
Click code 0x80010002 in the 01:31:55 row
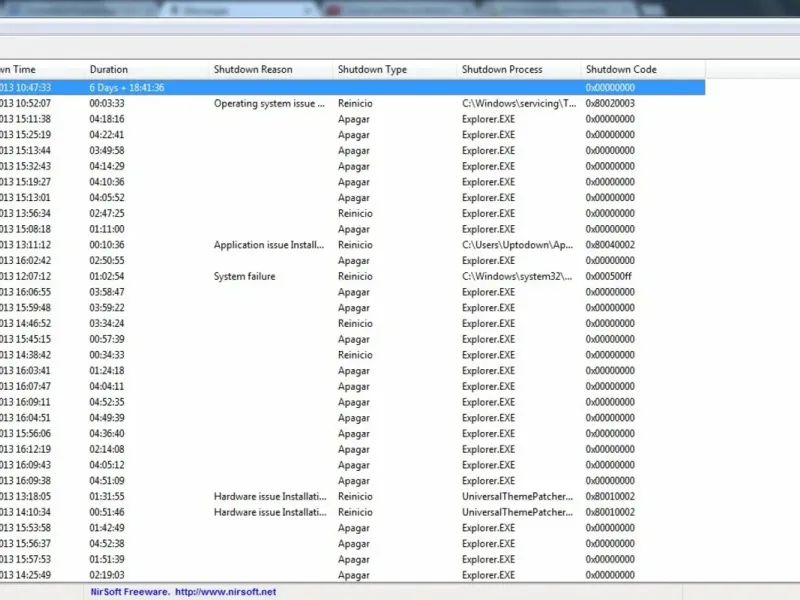click(x=610, y=496)
